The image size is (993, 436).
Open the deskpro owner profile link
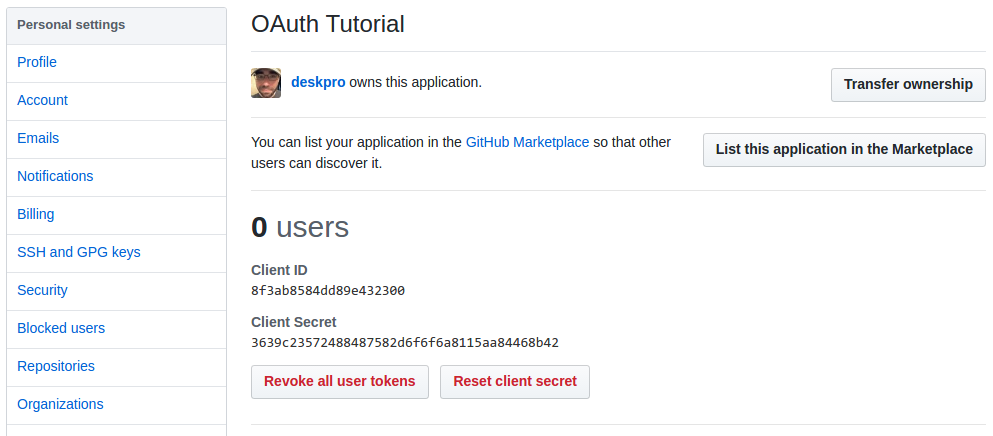tap(318, 82)
